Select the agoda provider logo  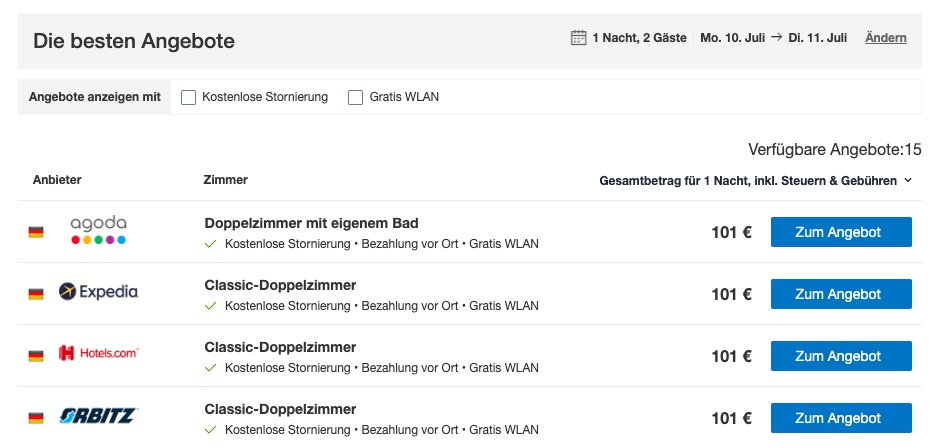[99, 230]
